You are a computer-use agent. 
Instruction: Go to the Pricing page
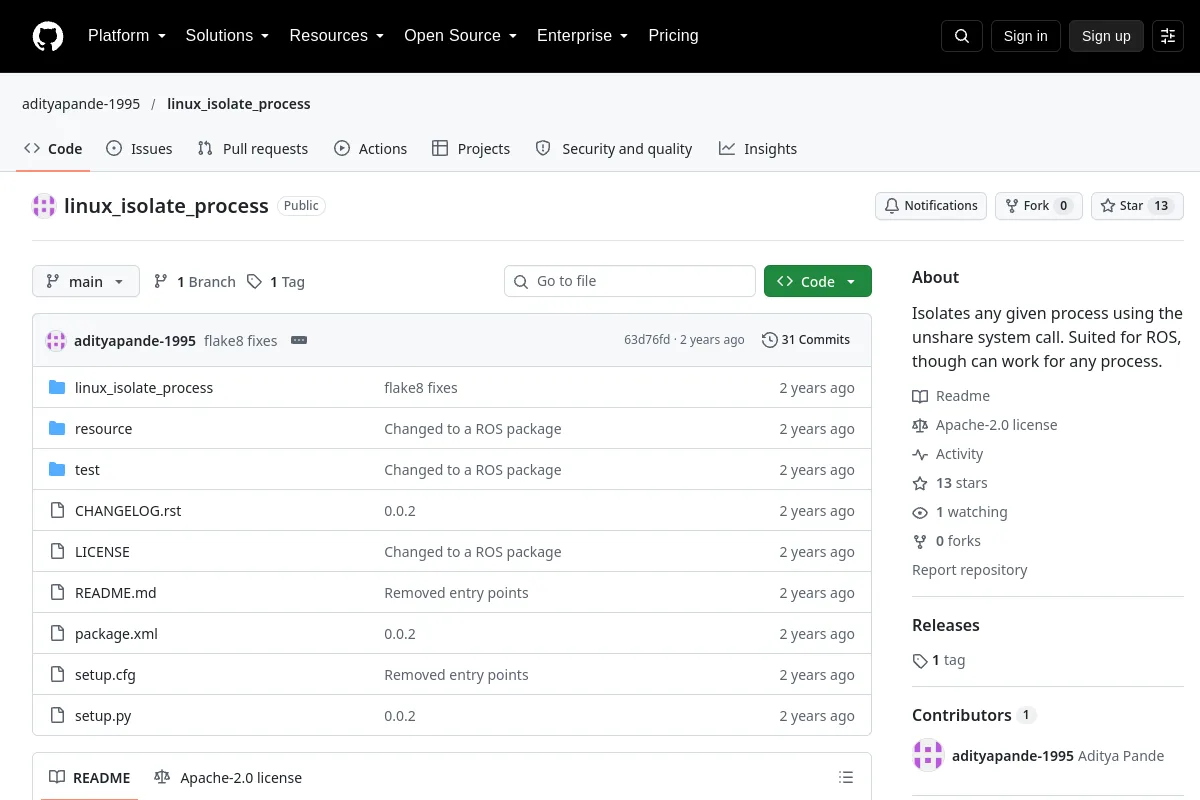coord(673,36)
